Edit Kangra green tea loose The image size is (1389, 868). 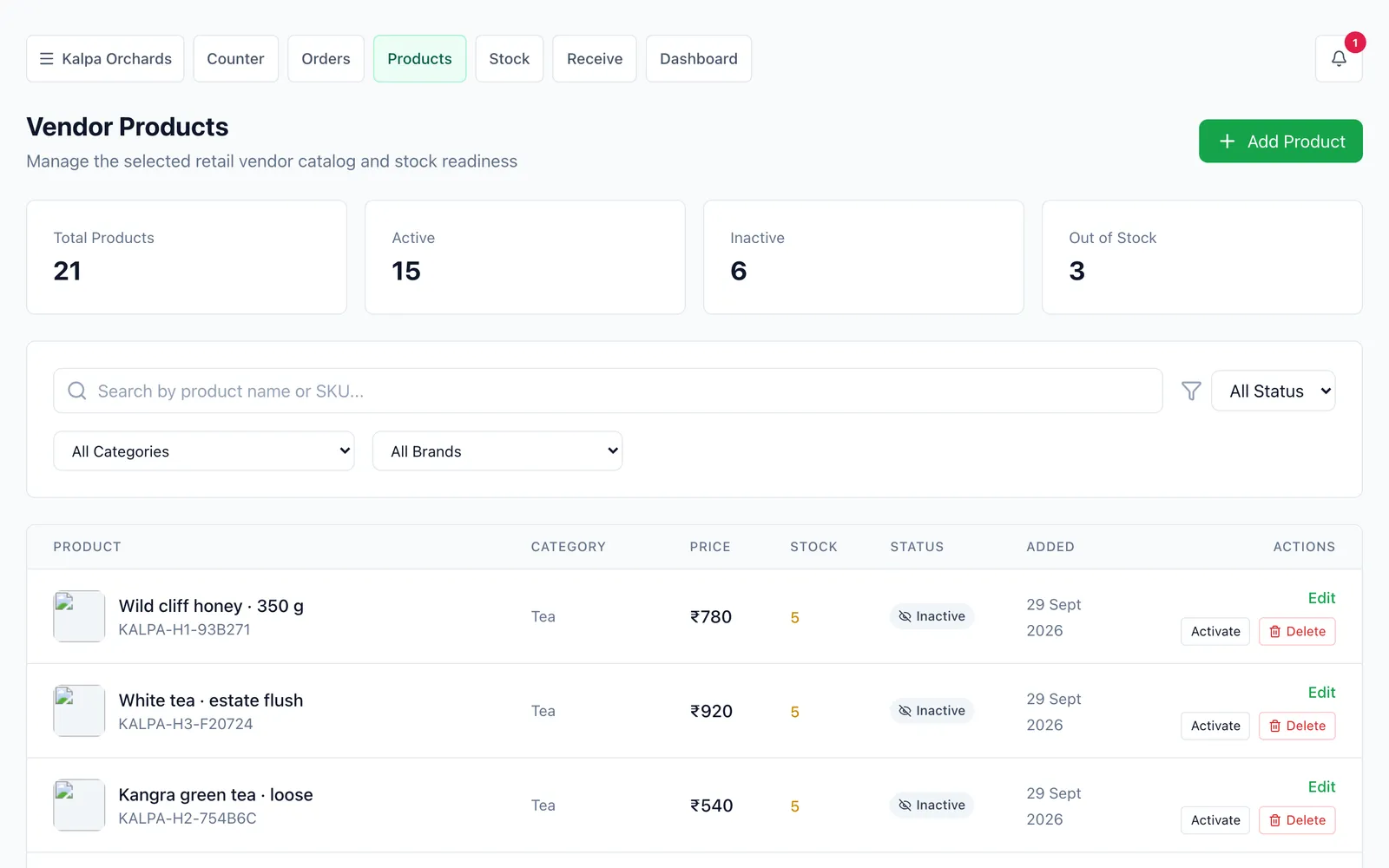(1321, 787)
